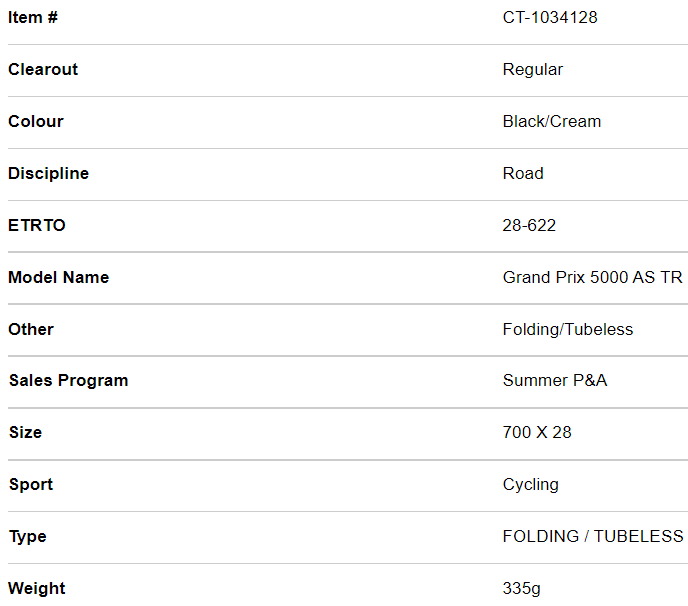
Task: Click the Colour label
Action: coord(36,121)
